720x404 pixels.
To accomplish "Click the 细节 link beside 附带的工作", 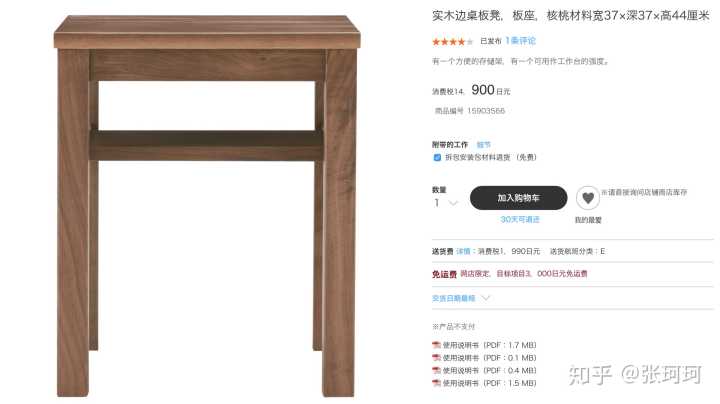I will pyautogui.click(x=484, y=145).
